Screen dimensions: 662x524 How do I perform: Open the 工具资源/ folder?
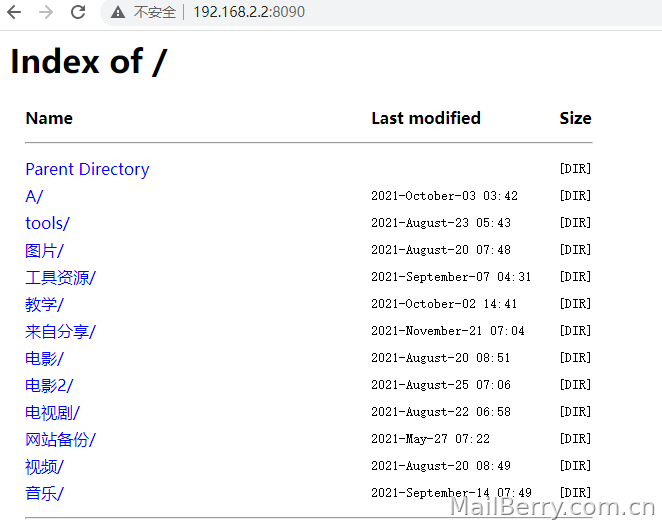tap(60, 277)
